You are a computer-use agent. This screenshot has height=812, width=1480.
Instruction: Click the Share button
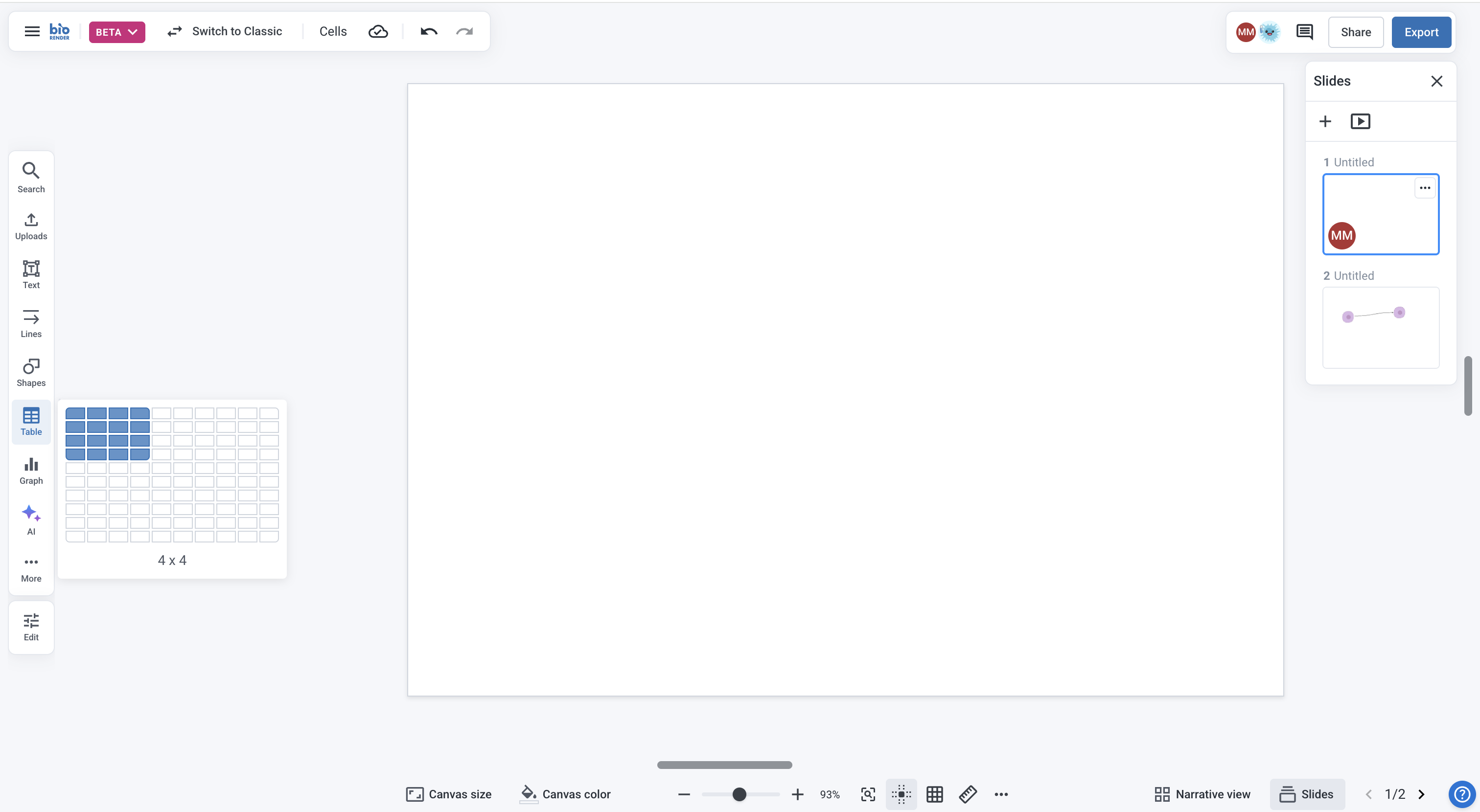click(x=1355, y=32)
